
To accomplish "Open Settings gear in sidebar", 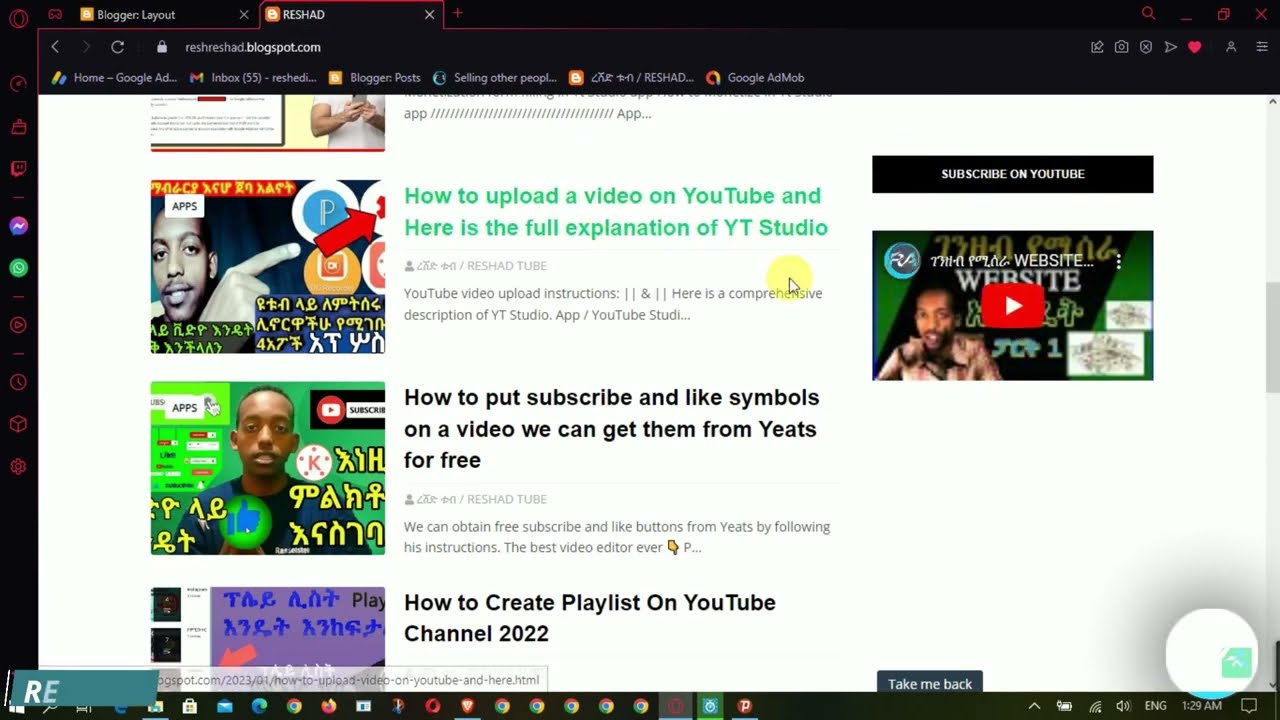I will (18, 467).
